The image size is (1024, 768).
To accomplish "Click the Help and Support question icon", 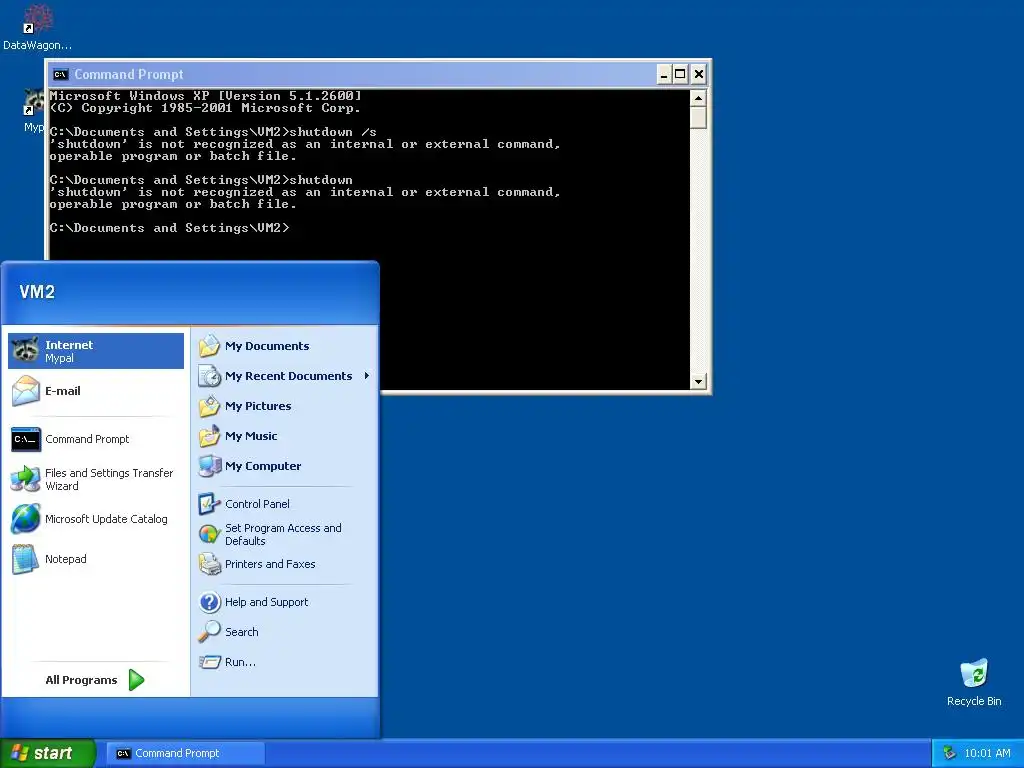I will [210, 601].
